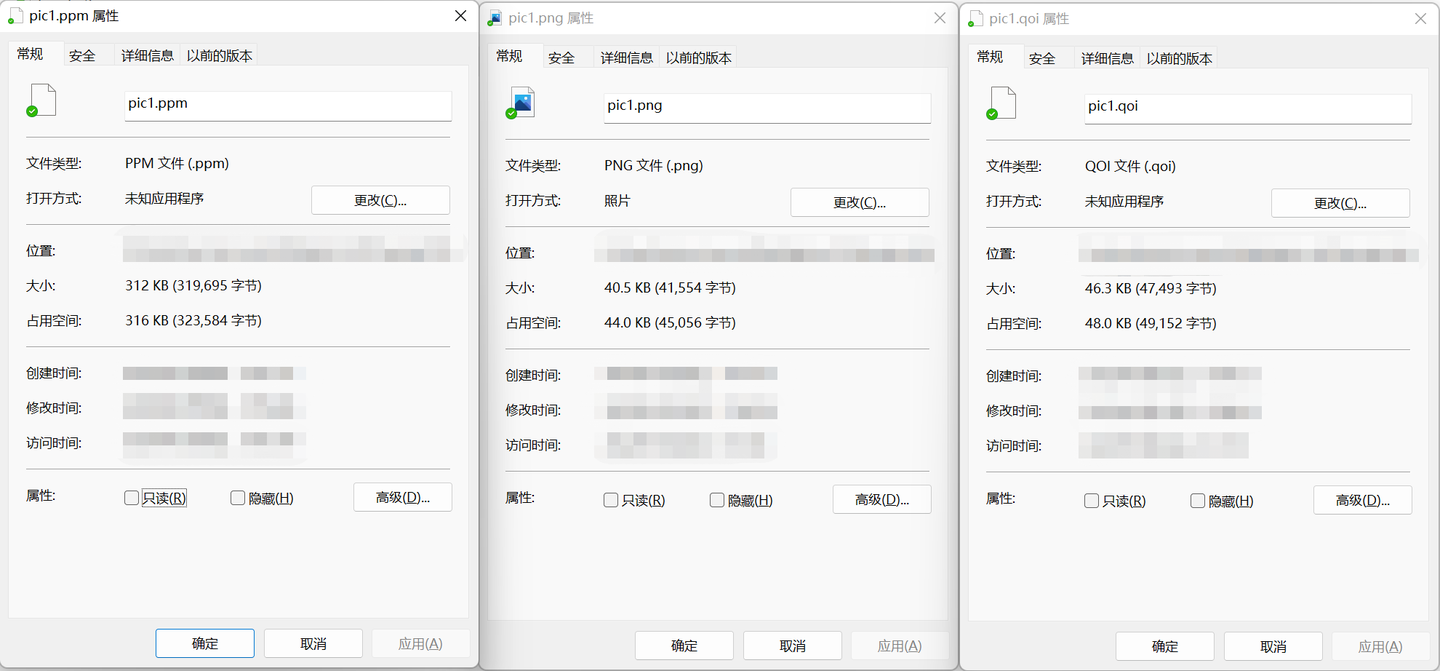Viewport: 1440px width, 671px height.
Task: Check 只读 in pic1.qoi properties
Action: click(1091, 501)
